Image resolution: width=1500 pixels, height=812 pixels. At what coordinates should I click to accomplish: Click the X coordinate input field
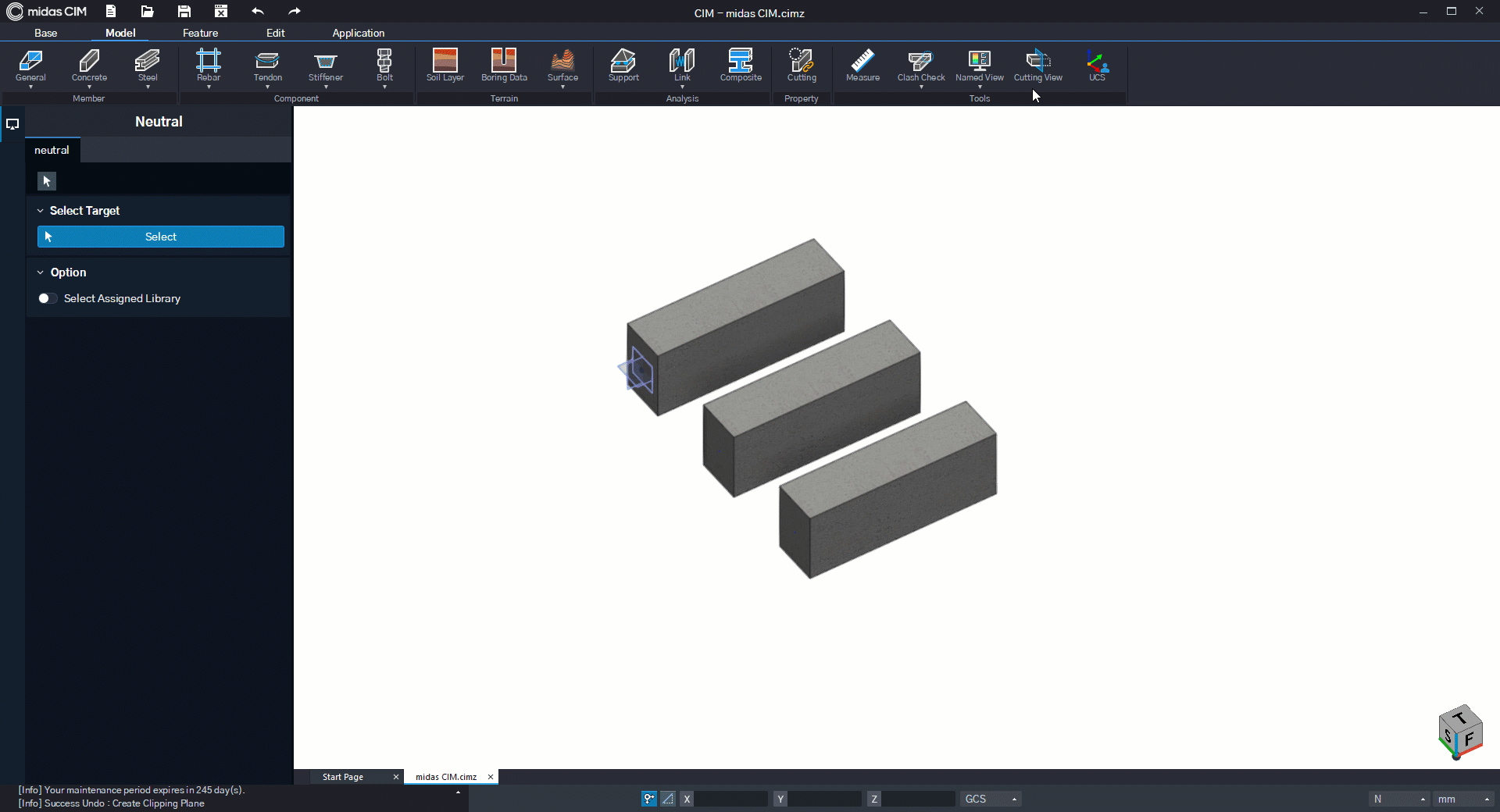(731, 799)
